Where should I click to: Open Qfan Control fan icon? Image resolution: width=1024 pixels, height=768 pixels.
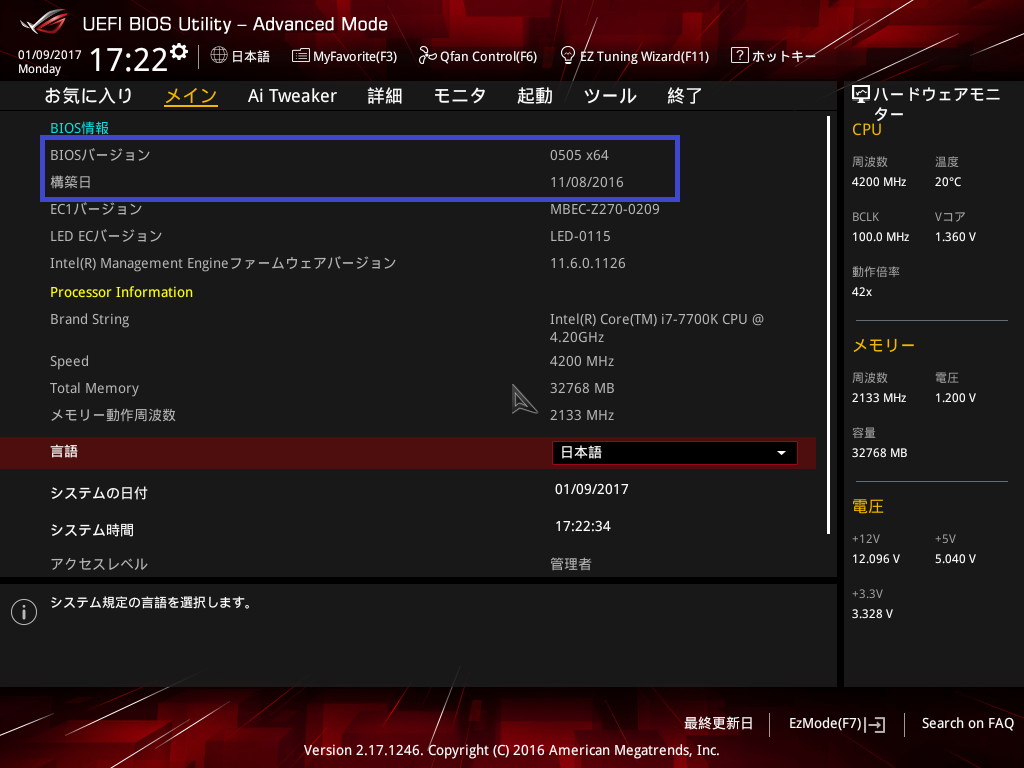point(427,56)
